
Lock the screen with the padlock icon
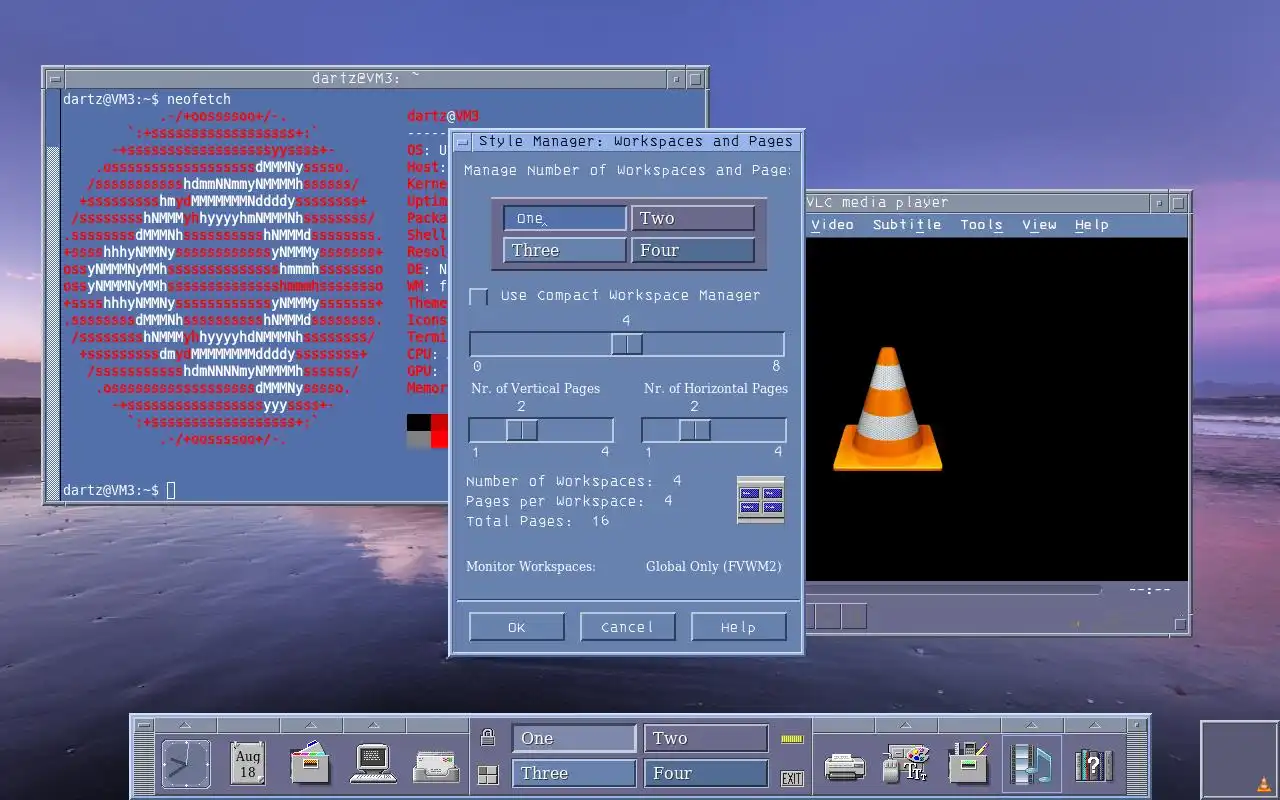pyautogui.click(x=488, y=738)
